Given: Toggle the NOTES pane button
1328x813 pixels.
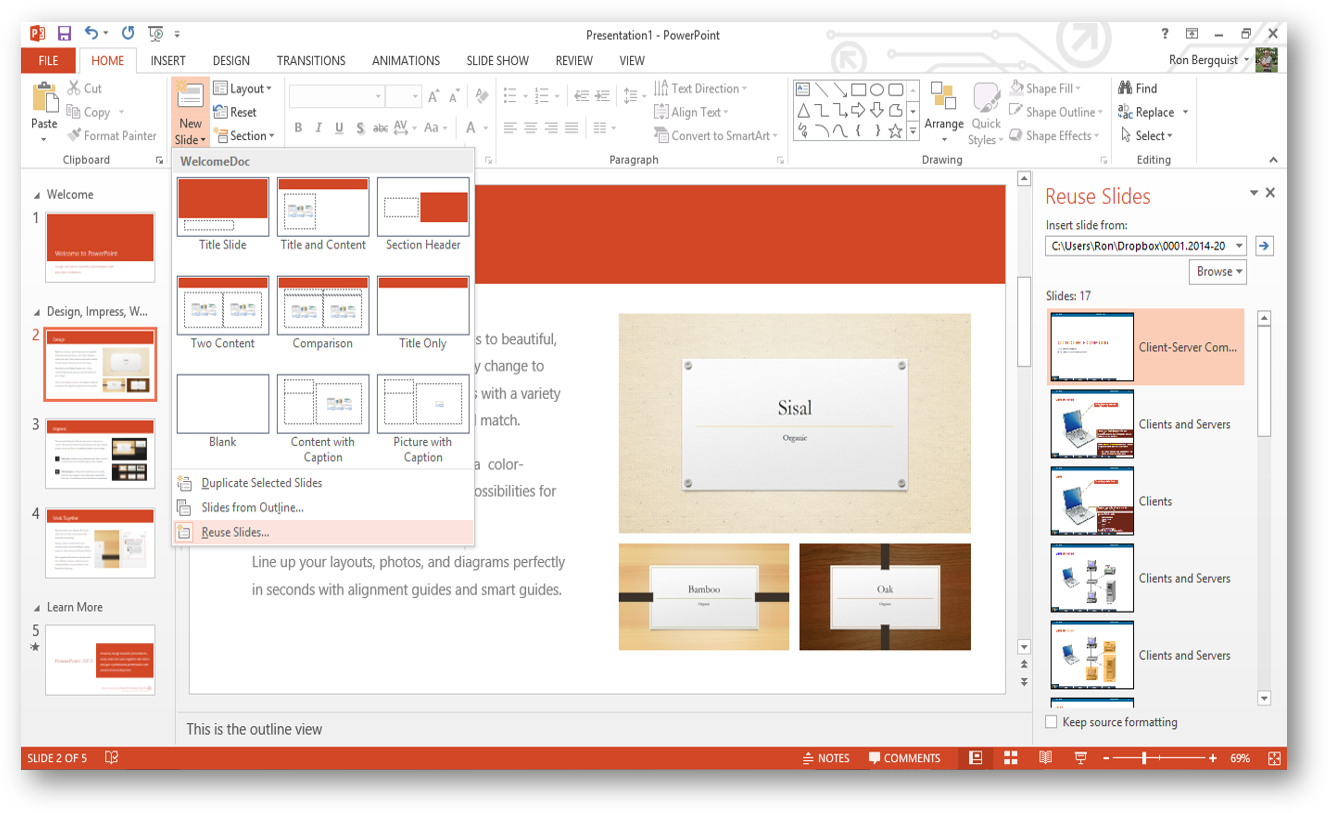Looking at the screenshot, I should coord(826,758).
